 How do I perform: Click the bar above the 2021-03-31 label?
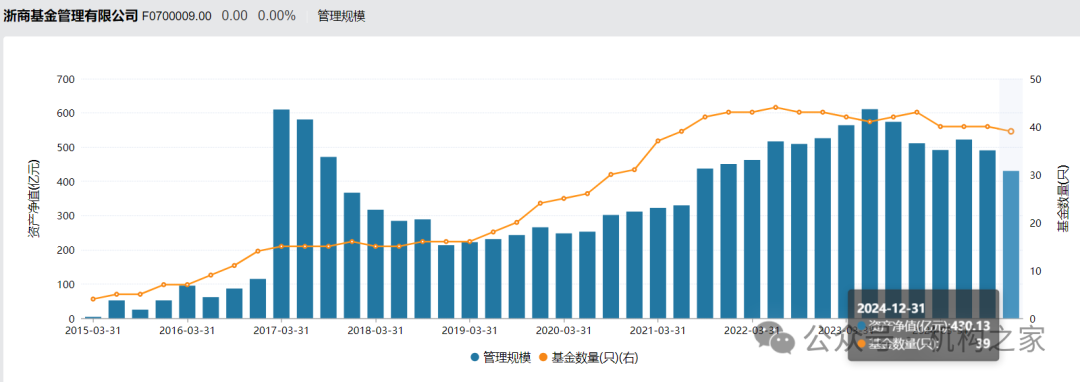point(658,264)
